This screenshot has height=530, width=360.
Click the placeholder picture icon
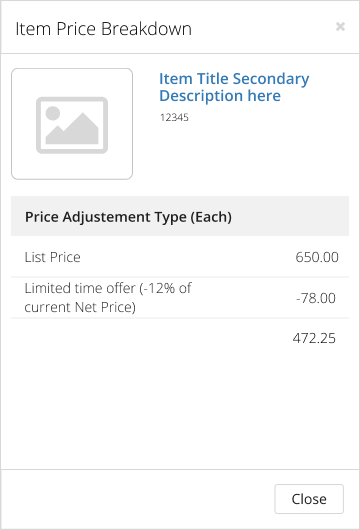tap(72, 125)
